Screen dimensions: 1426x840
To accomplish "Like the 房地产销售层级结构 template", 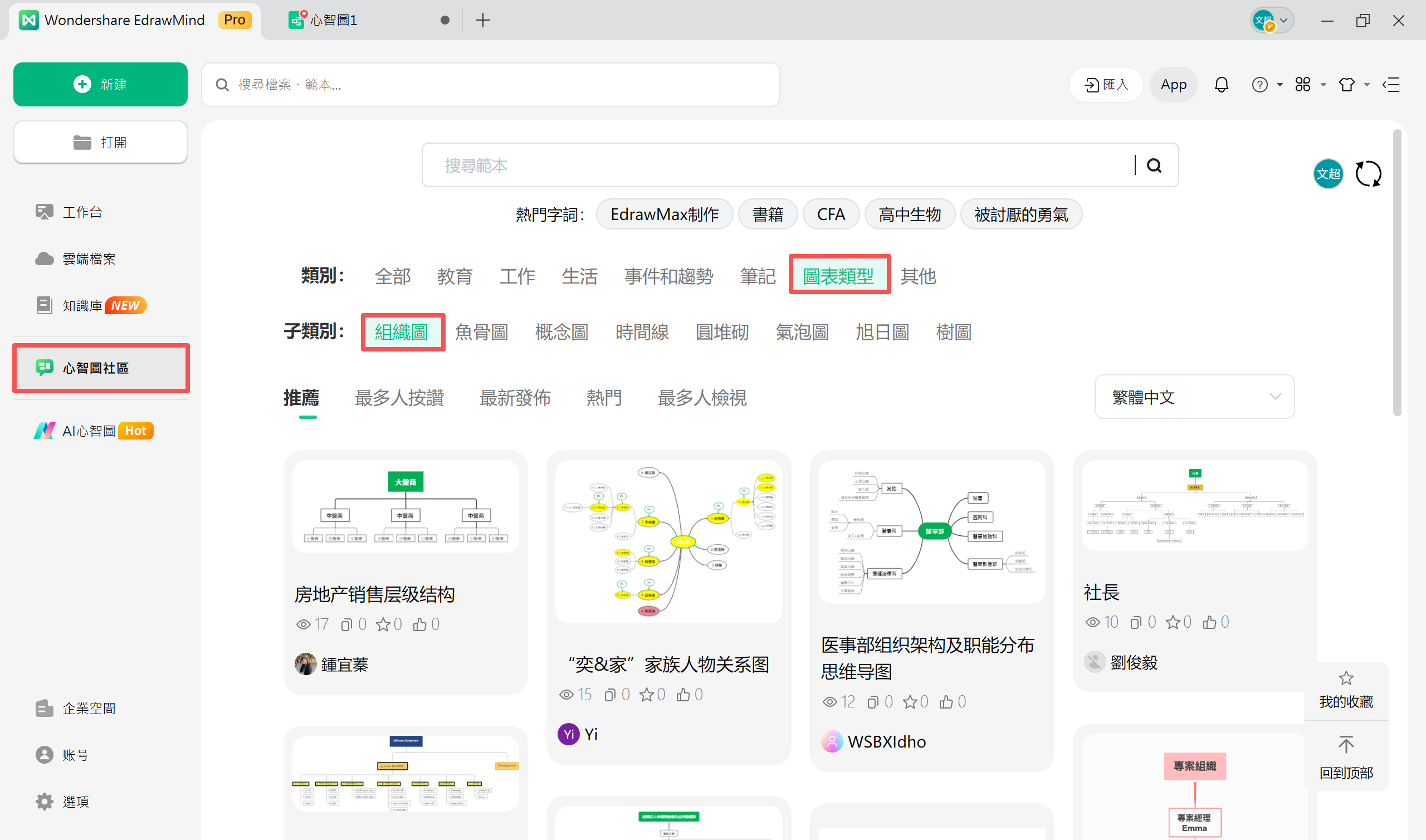I will [x=419, y=624].
